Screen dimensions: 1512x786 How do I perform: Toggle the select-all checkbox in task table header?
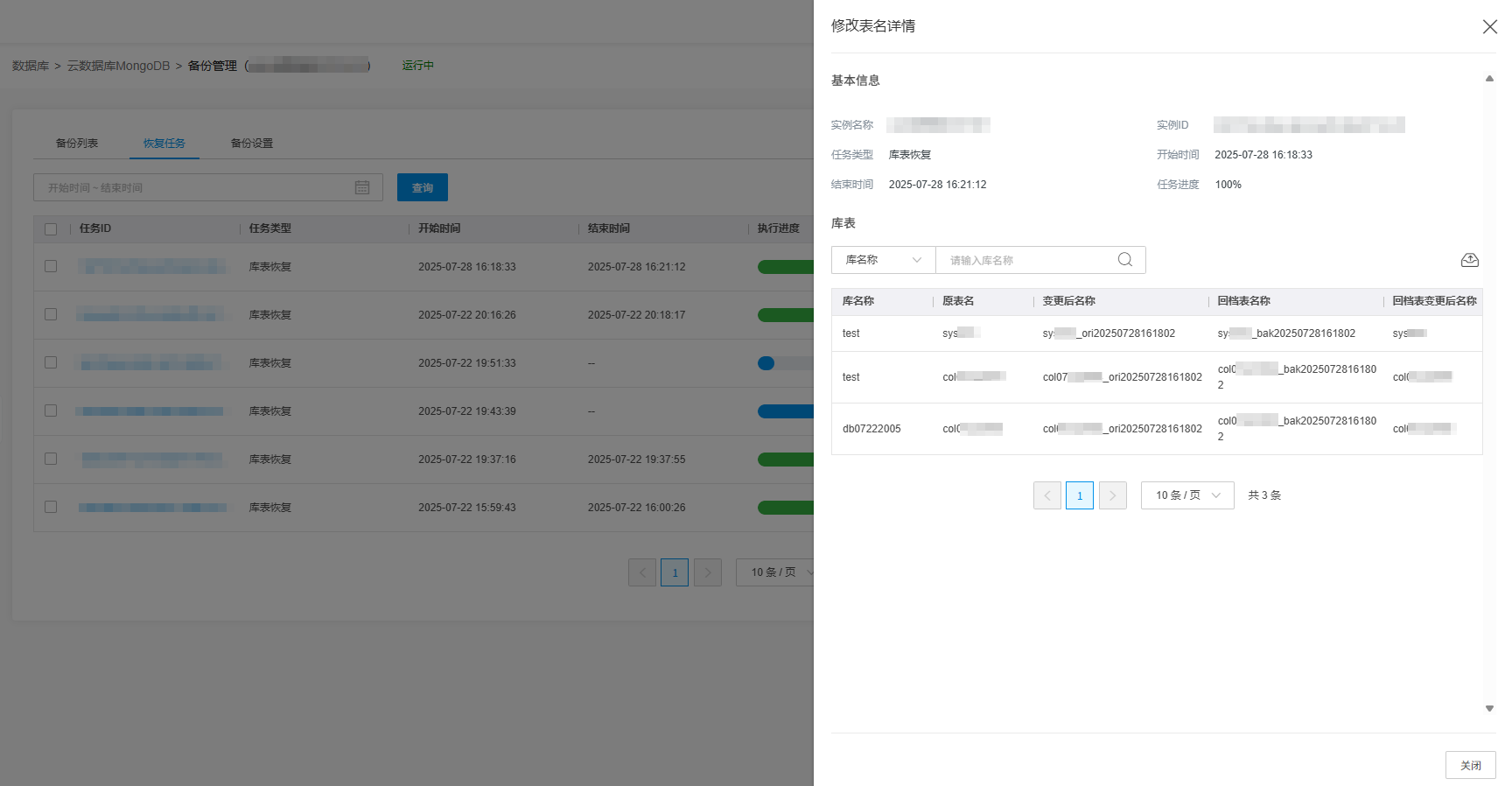[51, 229]
